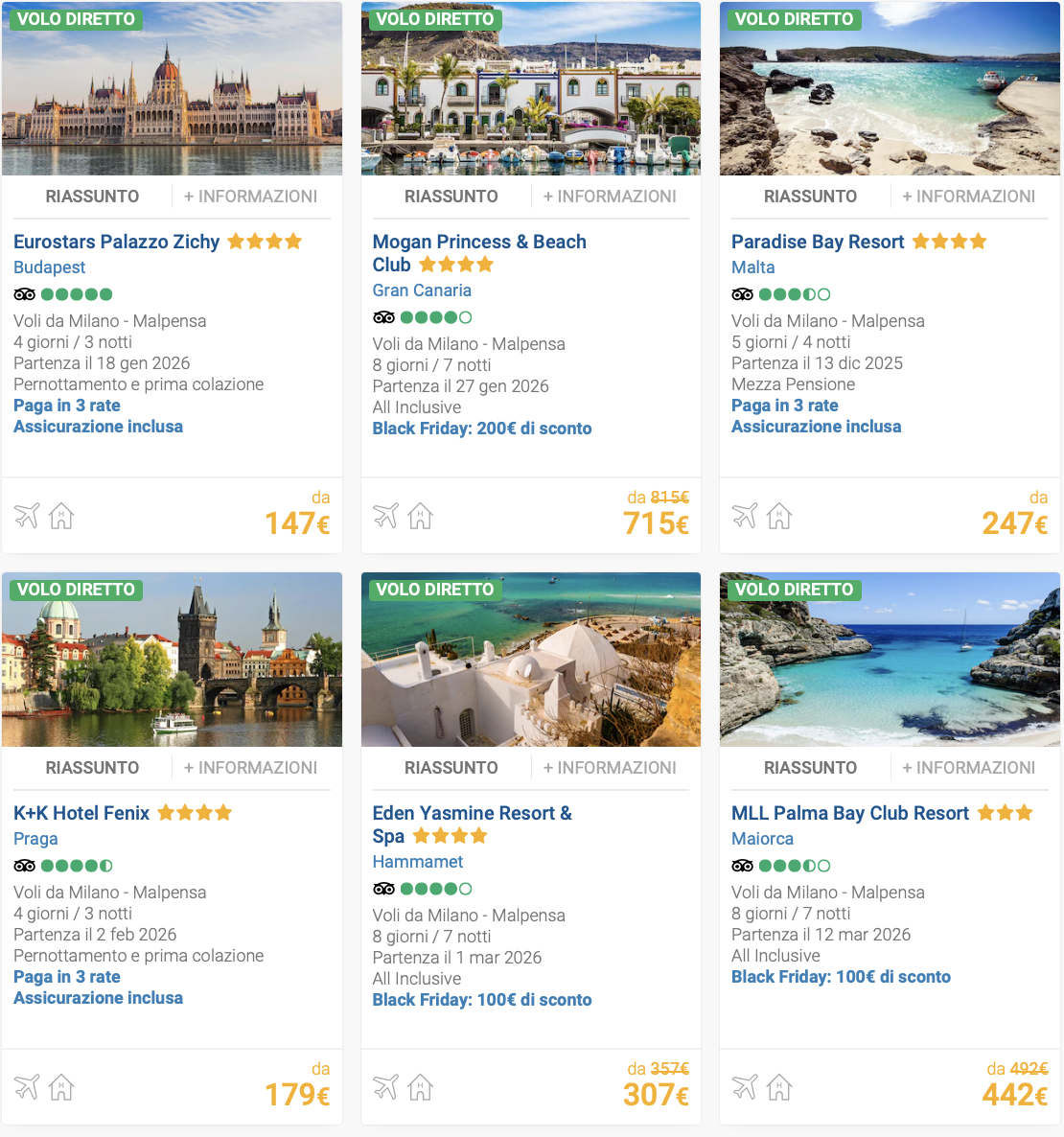Screen dimensions: 1064x1137
Task: Select the plane icon on the K+K Hotel Fenix card
Action: coord(26,1087)
